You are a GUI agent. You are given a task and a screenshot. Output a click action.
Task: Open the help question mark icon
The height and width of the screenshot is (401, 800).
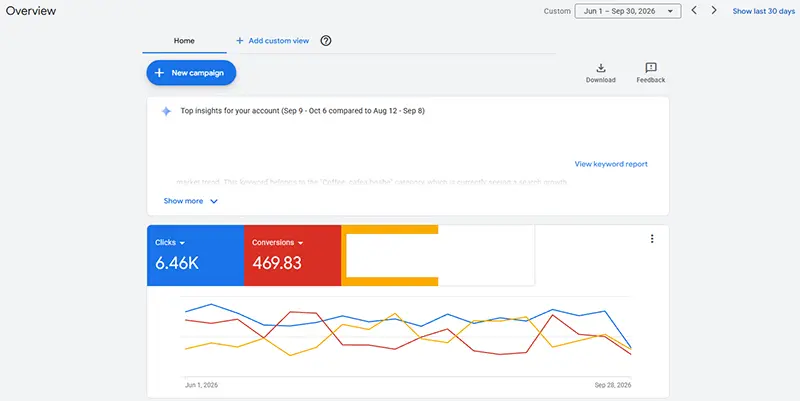[x=326, y=41]
